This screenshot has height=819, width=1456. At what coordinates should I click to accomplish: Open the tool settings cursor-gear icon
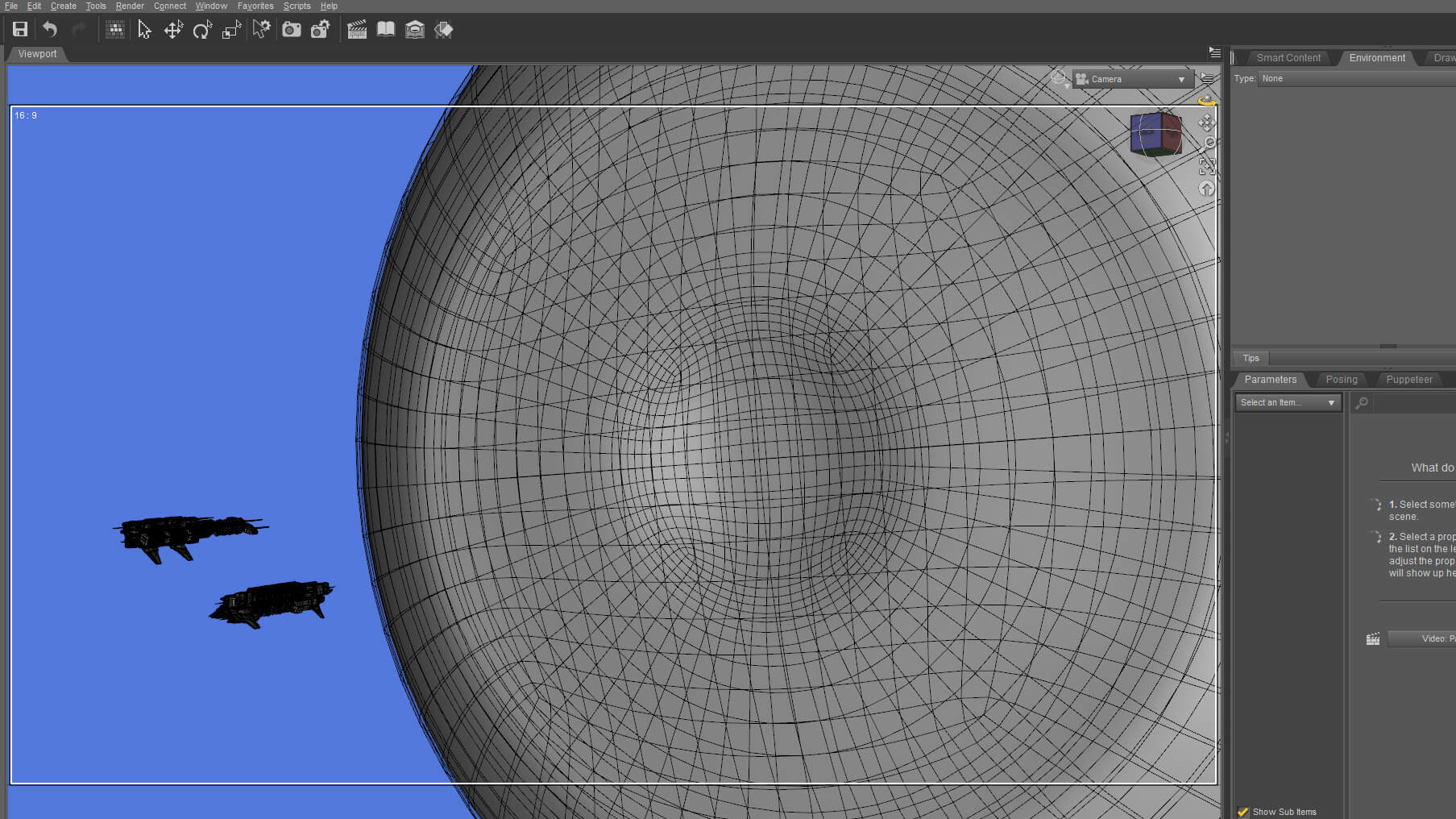[x=261, y=30]
